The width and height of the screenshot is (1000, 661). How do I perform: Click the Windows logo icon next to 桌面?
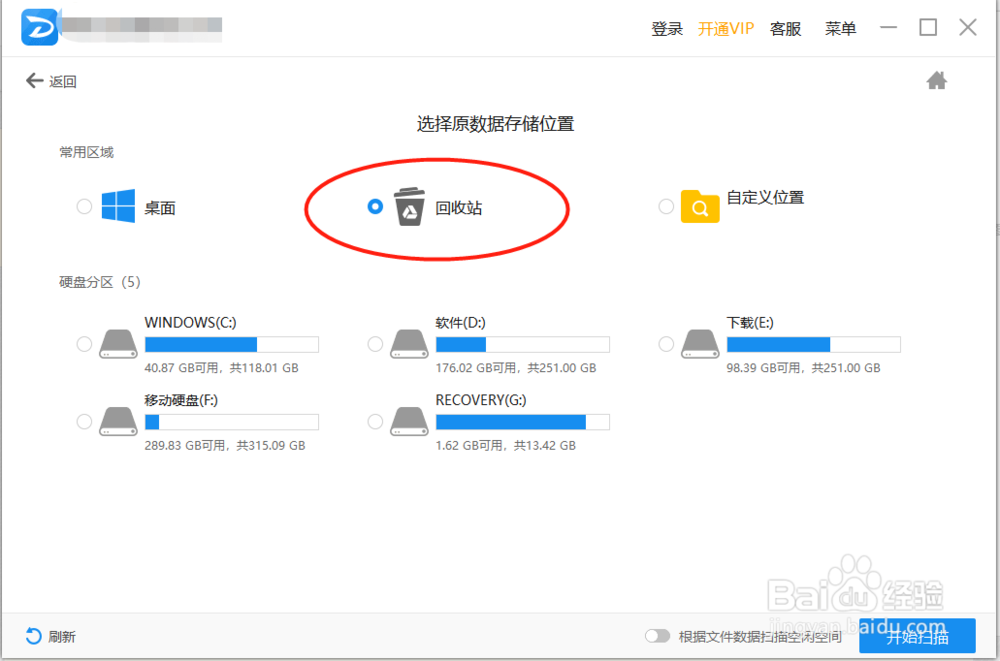click(x=120, y=206)
